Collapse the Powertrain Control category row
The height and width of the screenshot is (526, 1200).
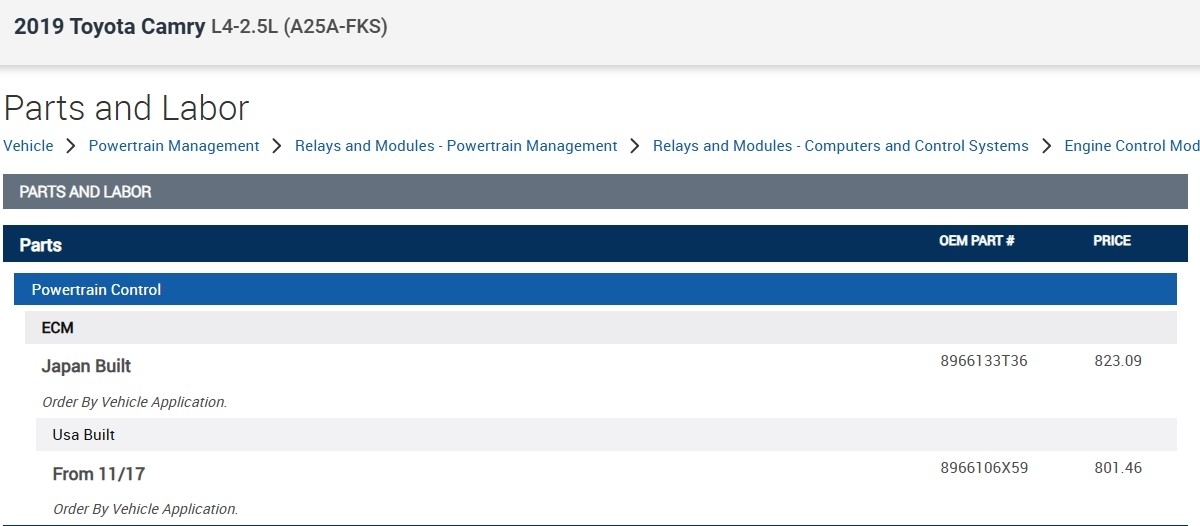595,289
